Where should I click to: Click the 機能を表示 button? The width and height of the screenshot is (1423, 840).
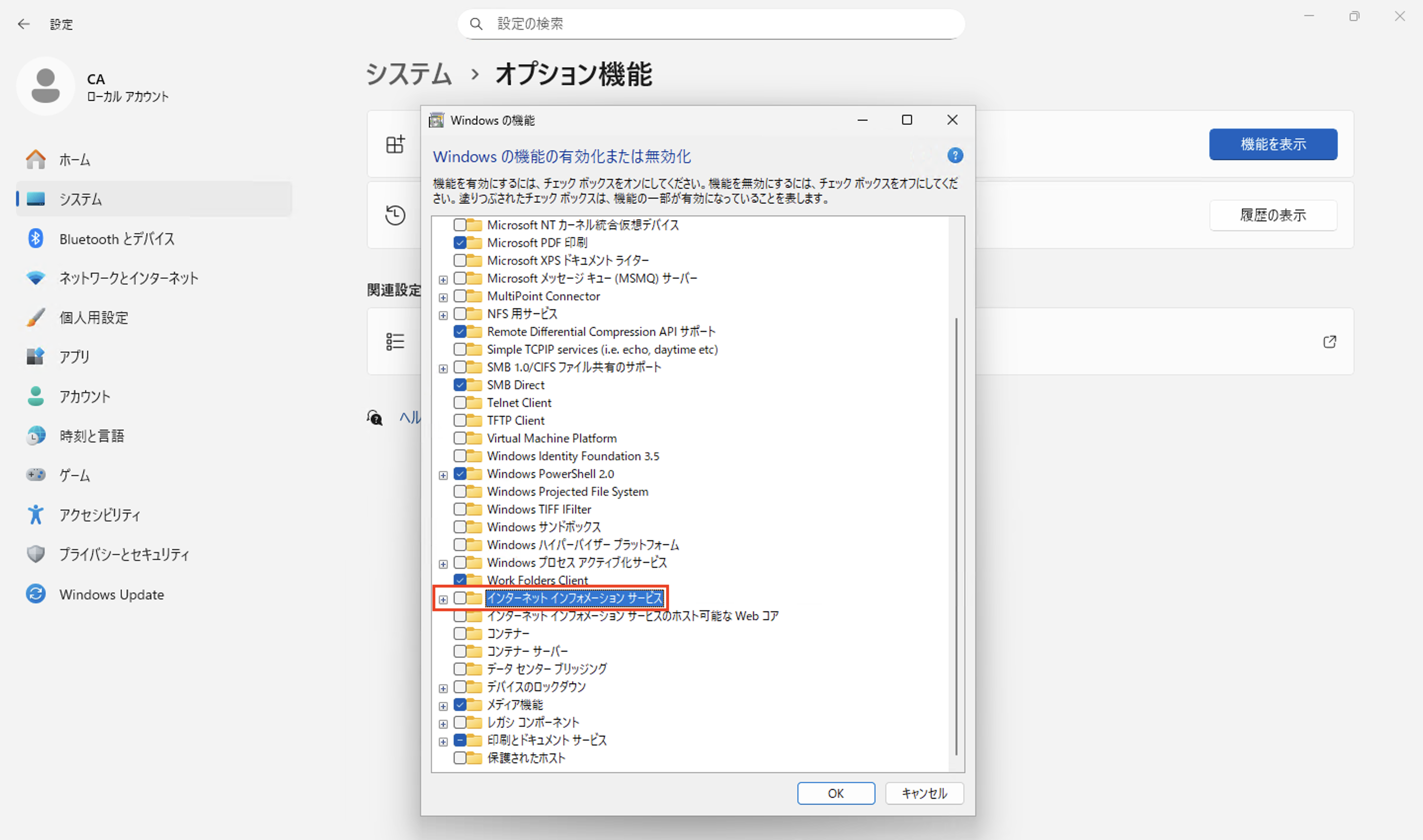pyautogui.click(x=1273, y=144)
